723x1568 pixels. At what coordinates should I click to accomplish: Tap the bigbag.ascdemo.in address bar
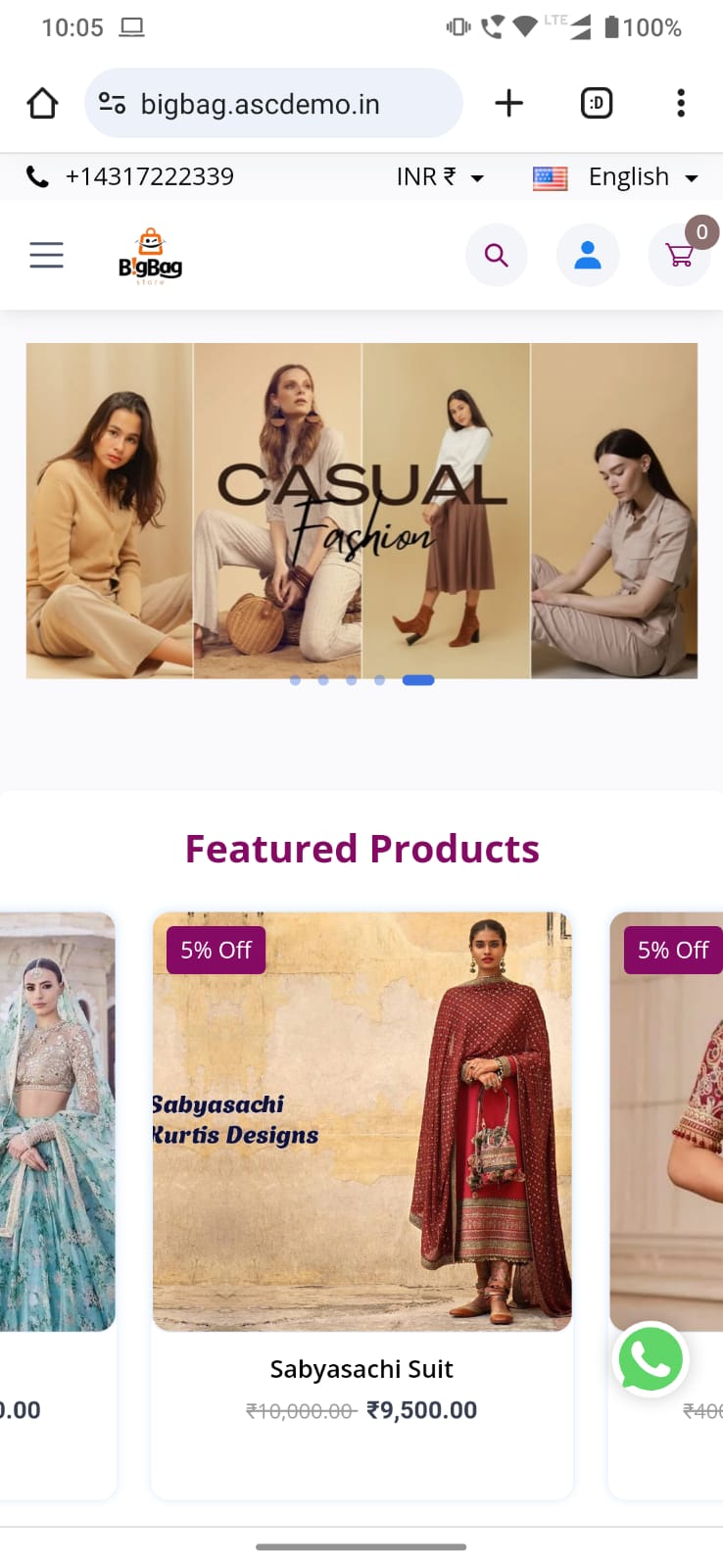(273, 103)
